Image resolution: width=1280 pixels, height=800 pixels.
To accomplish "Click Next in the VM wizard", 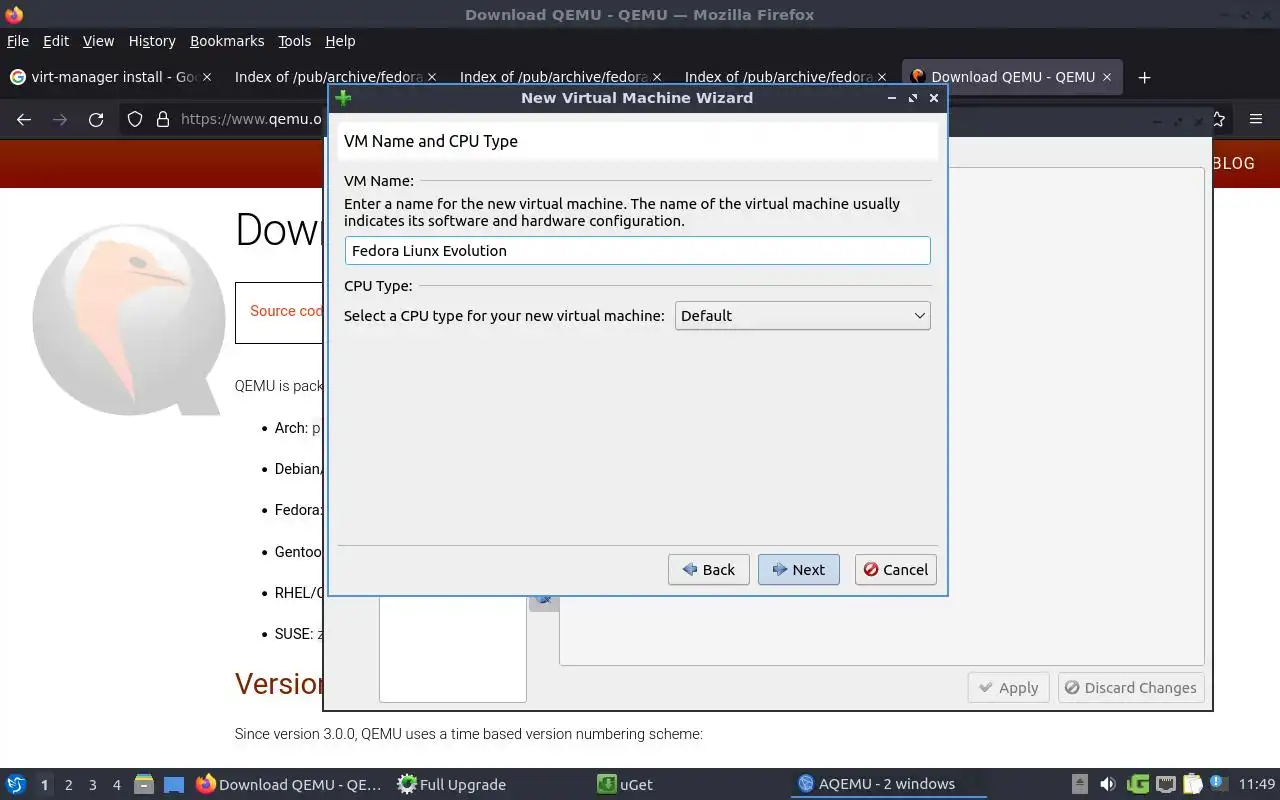I will tap(799, 570).
